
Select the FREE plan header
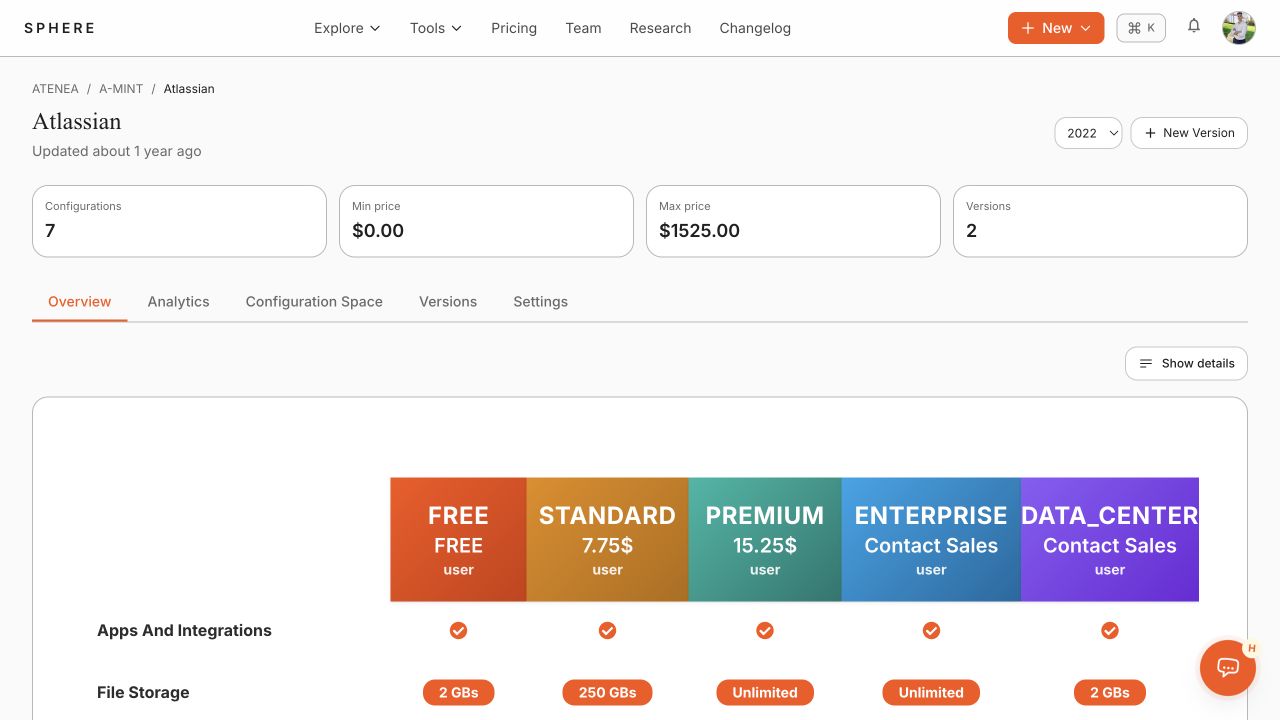[x=458, y=539]
